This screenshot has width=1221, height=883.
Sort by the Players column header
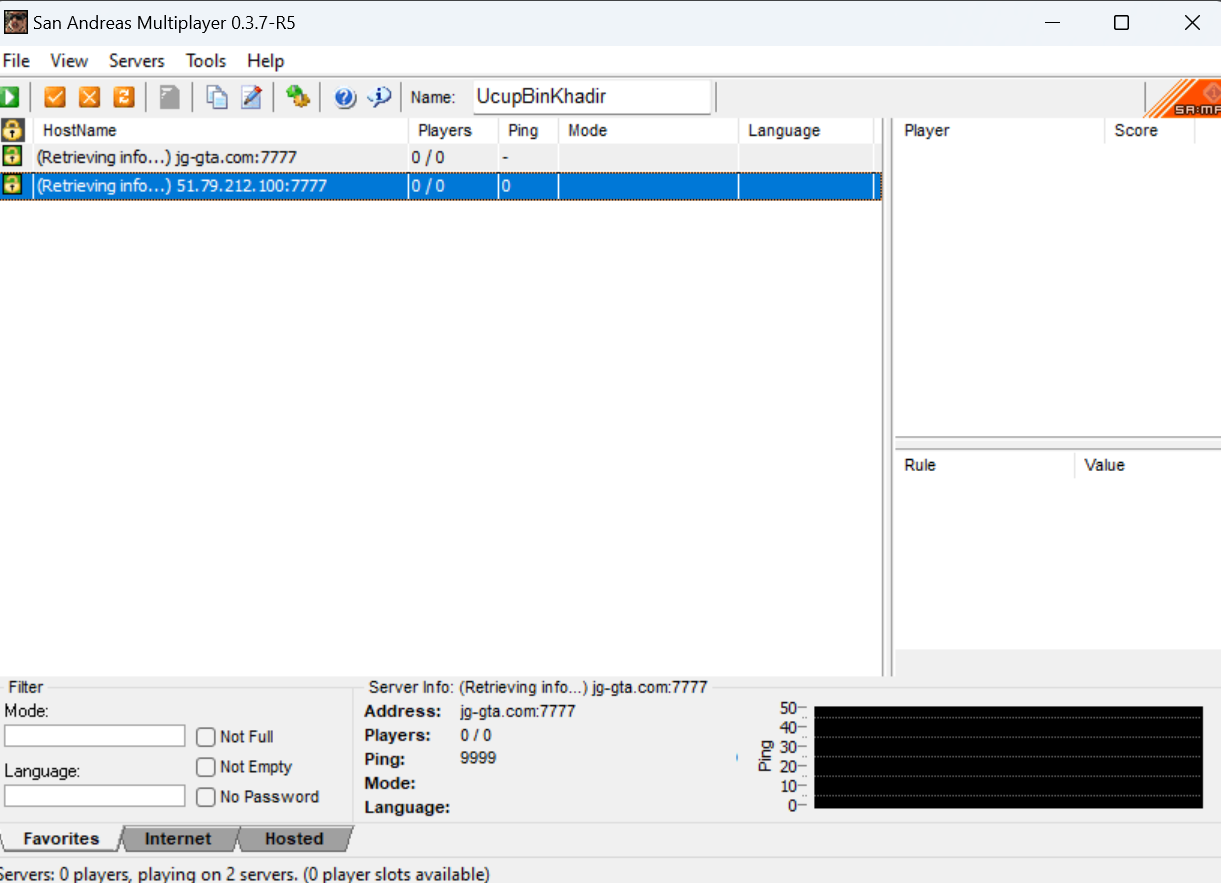tap(453, 130)
